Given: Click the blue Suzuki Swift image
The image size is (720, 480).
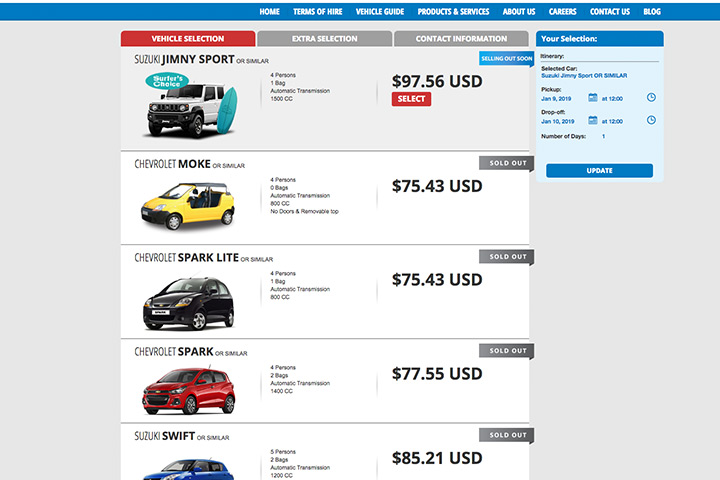Looking at the screenshot, I should click(x=189, y=469).
